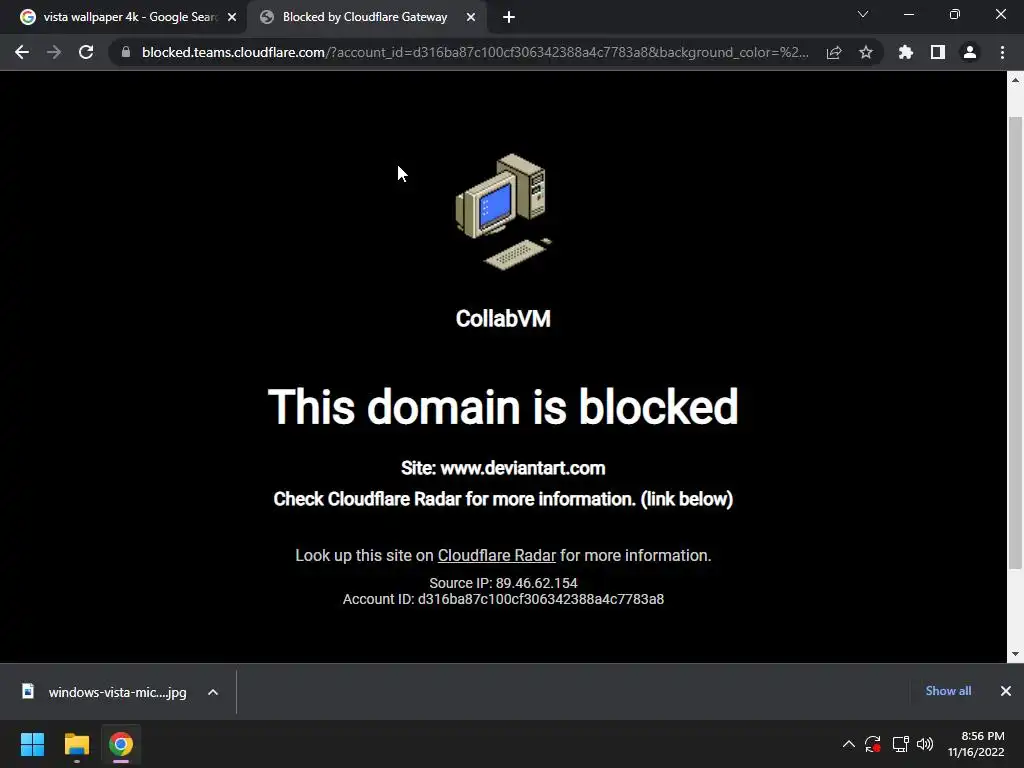Bookmark this page with the star icon
1024x768 pixels.
(x=866, y=52)
